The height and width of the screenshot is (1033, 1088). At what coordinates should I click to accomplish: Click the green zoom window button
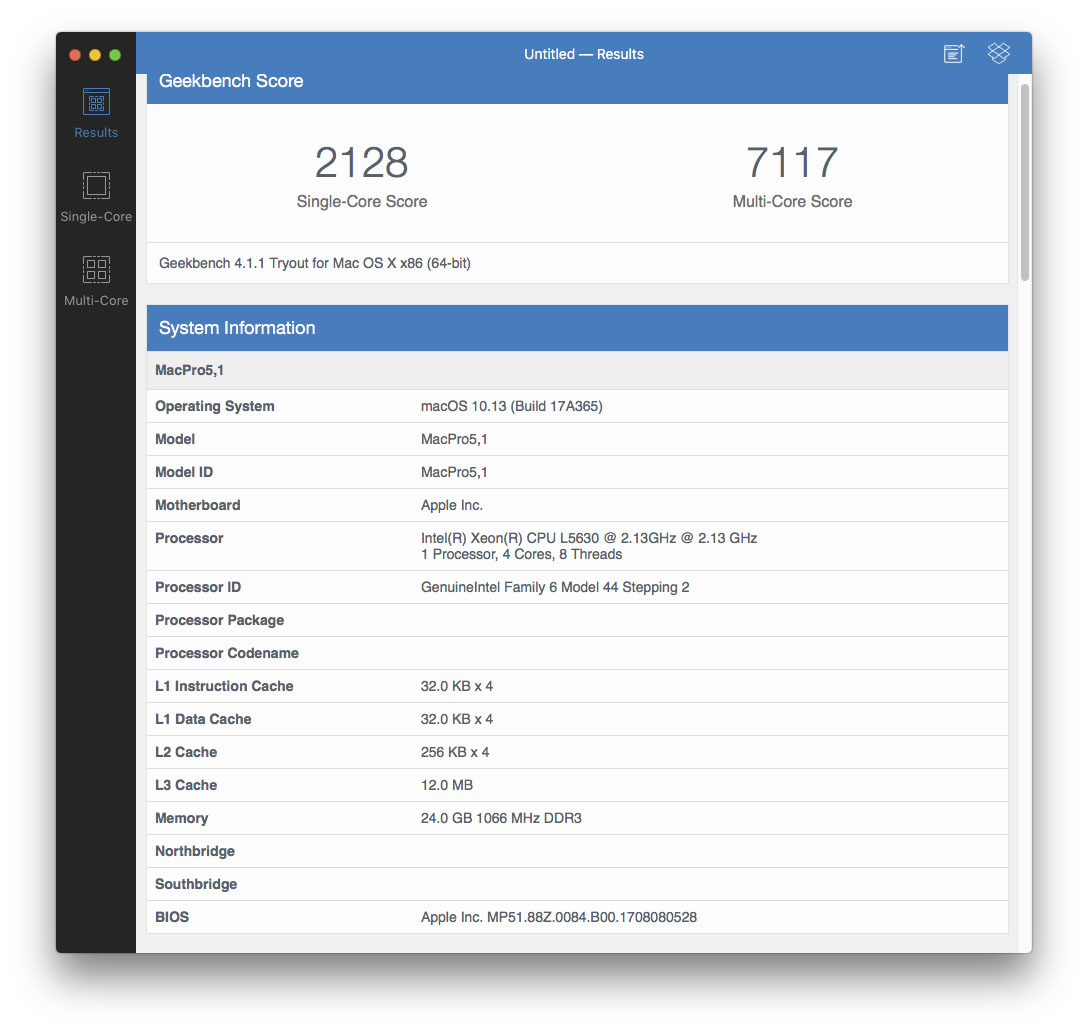coord(115,55)
